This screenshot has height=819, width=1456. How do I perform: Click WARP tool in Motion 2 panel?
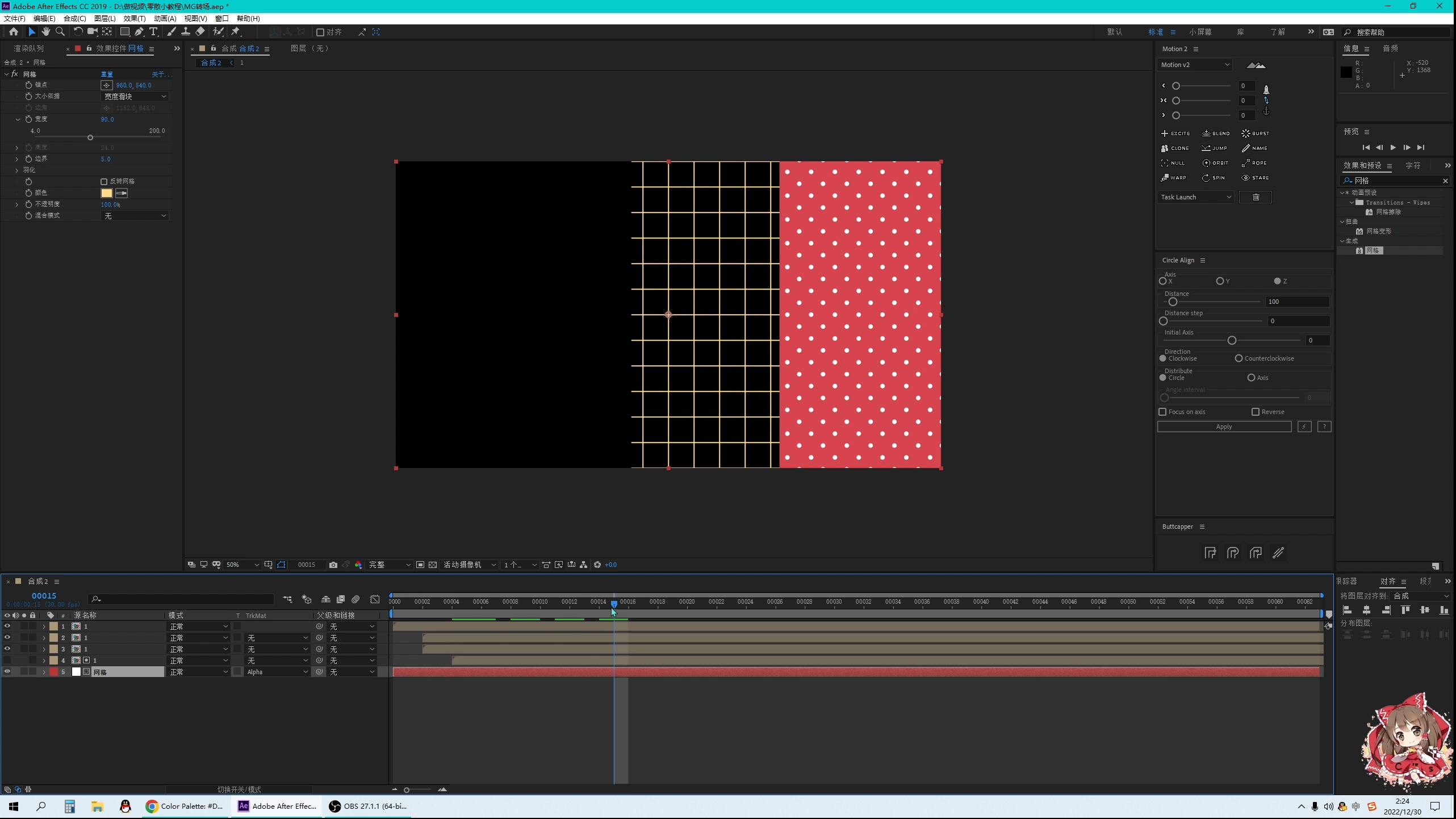pos(1174,178)
